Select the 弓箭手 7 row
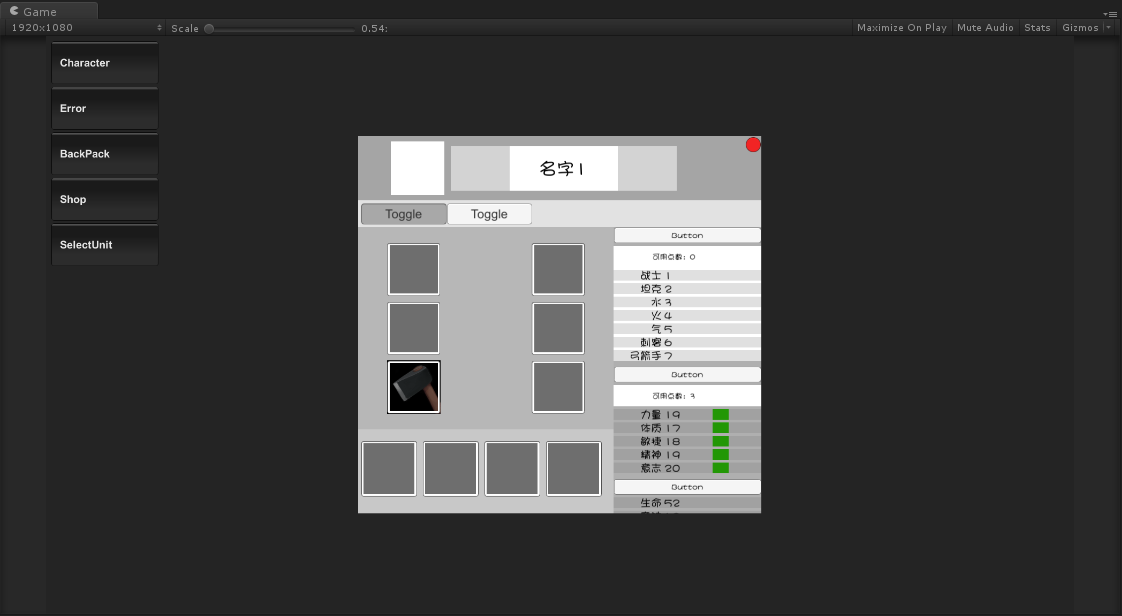 click(x=687, y=356)
